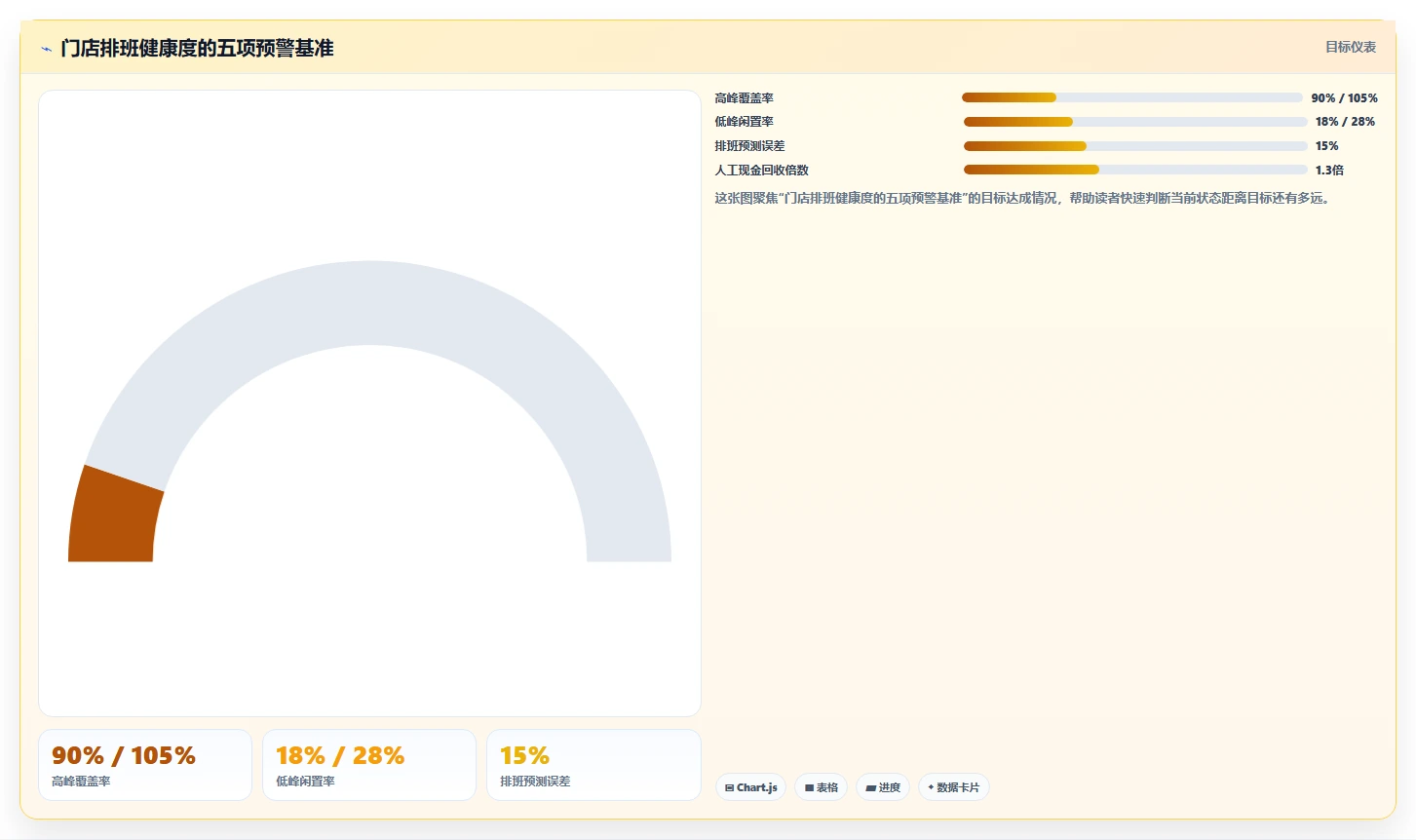This screenshot has width=1416, height=840.
Task: Click the 排班预测误差 row label in list
Action: tap(750, 146)
